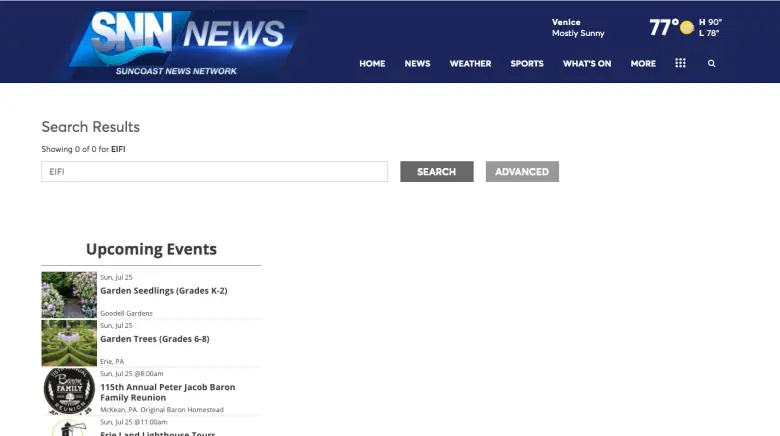Viewport: 780px width, 436px height.
Task: Click the SEARCH button
Action: (437, 171)
